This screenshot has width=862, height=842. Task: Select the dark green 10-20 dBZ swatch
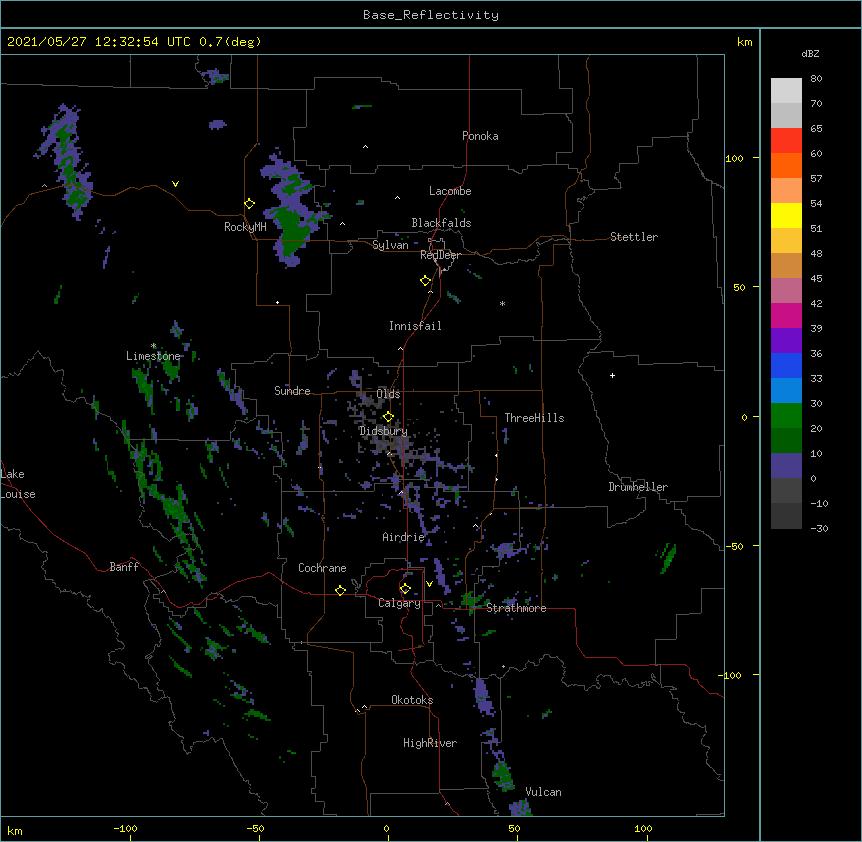pyautogui.click(x=786, y=440)
